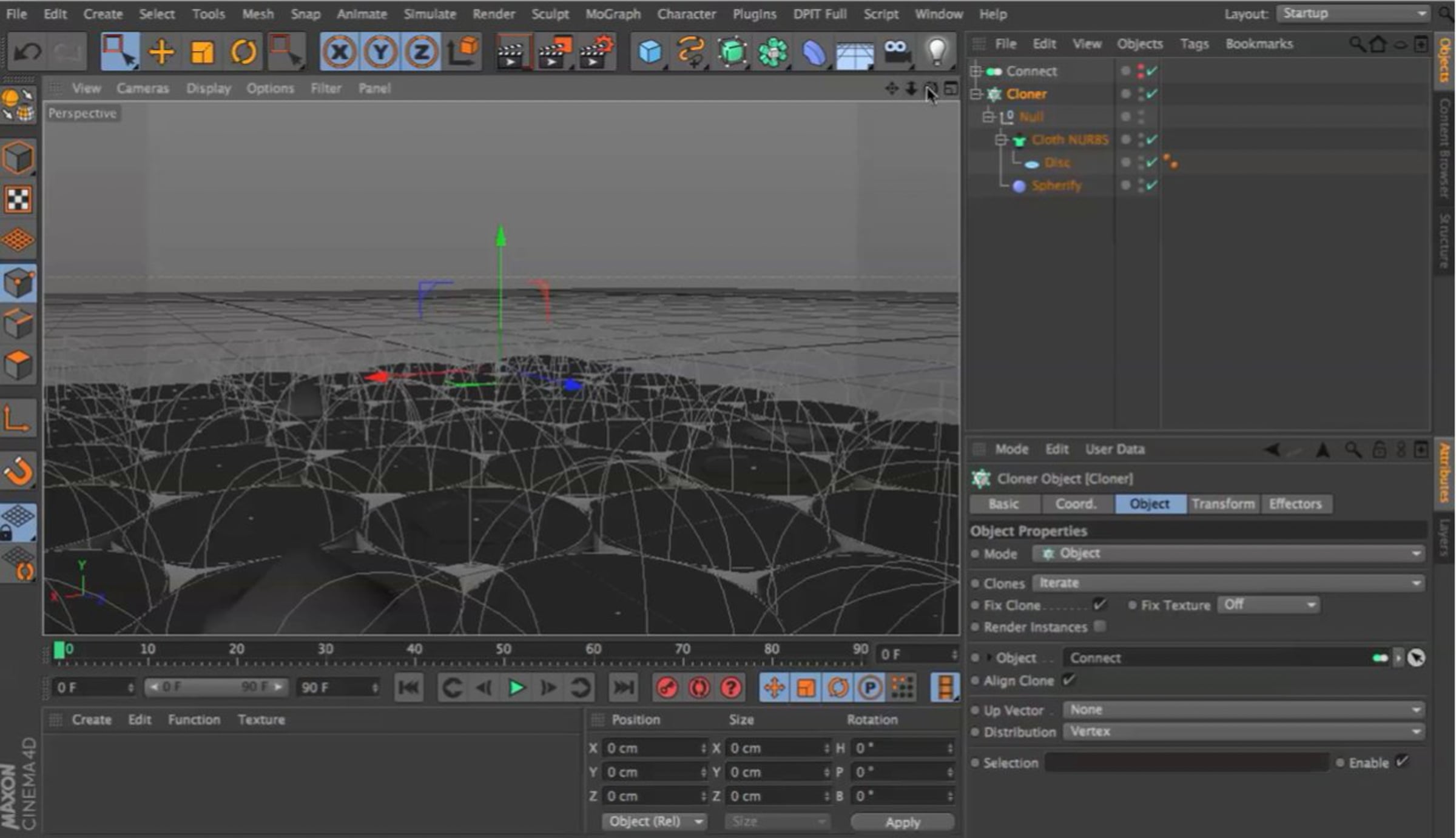Image resolution: width=1456 pixels, height=838 pixels.
Task: Open the Layout Startup dropdown
Action: coord(1353,13)
